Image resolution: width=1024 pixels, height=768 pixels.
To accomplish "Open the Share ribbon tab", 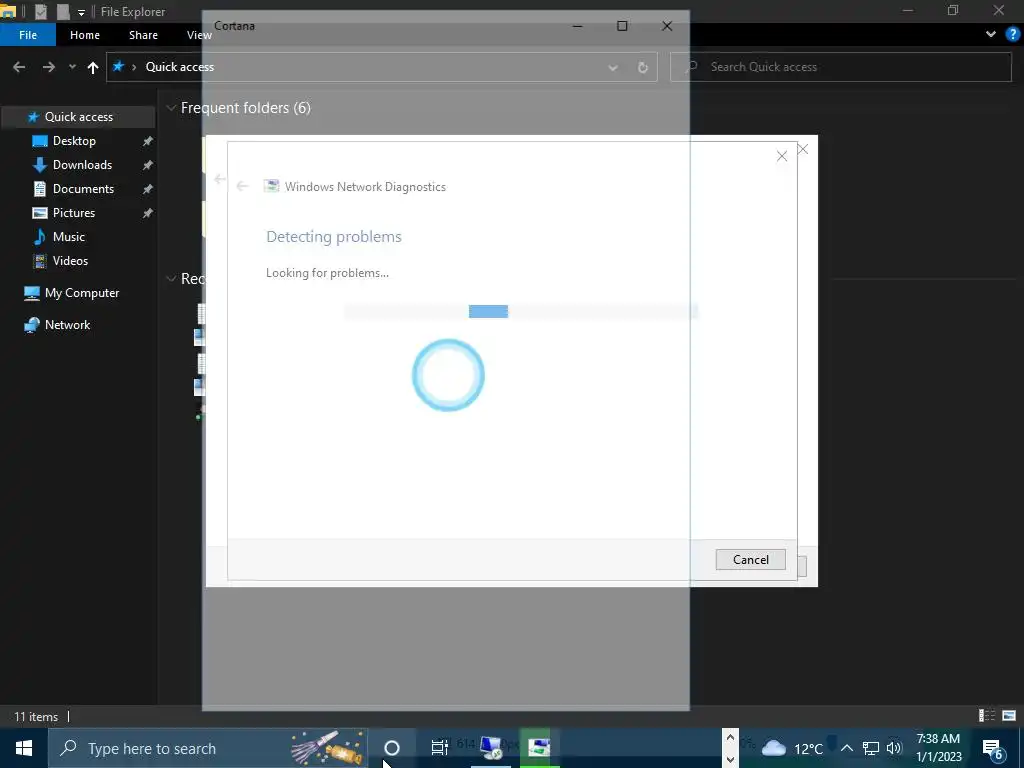I will click(x=143, y=35).
